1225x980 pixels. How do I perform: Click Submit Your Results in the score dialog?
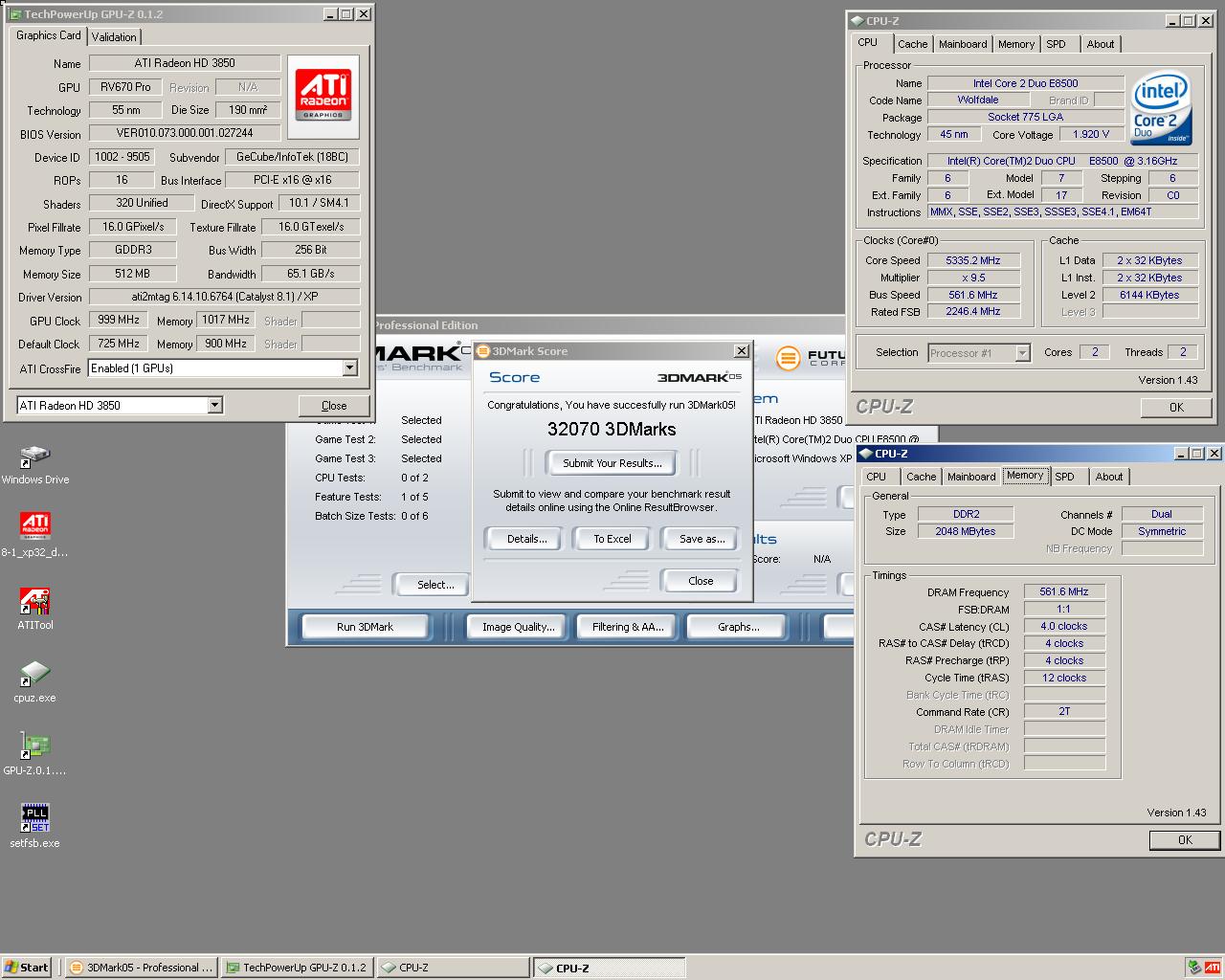point(612,463)
